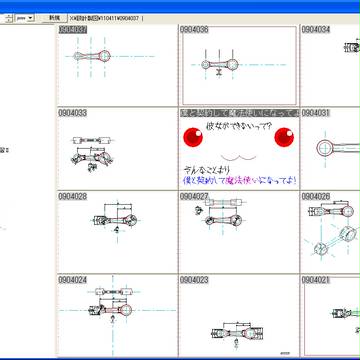This screenshot has width=360, height=360.
Task: Click the 新規 button
Action: [54, 18]
